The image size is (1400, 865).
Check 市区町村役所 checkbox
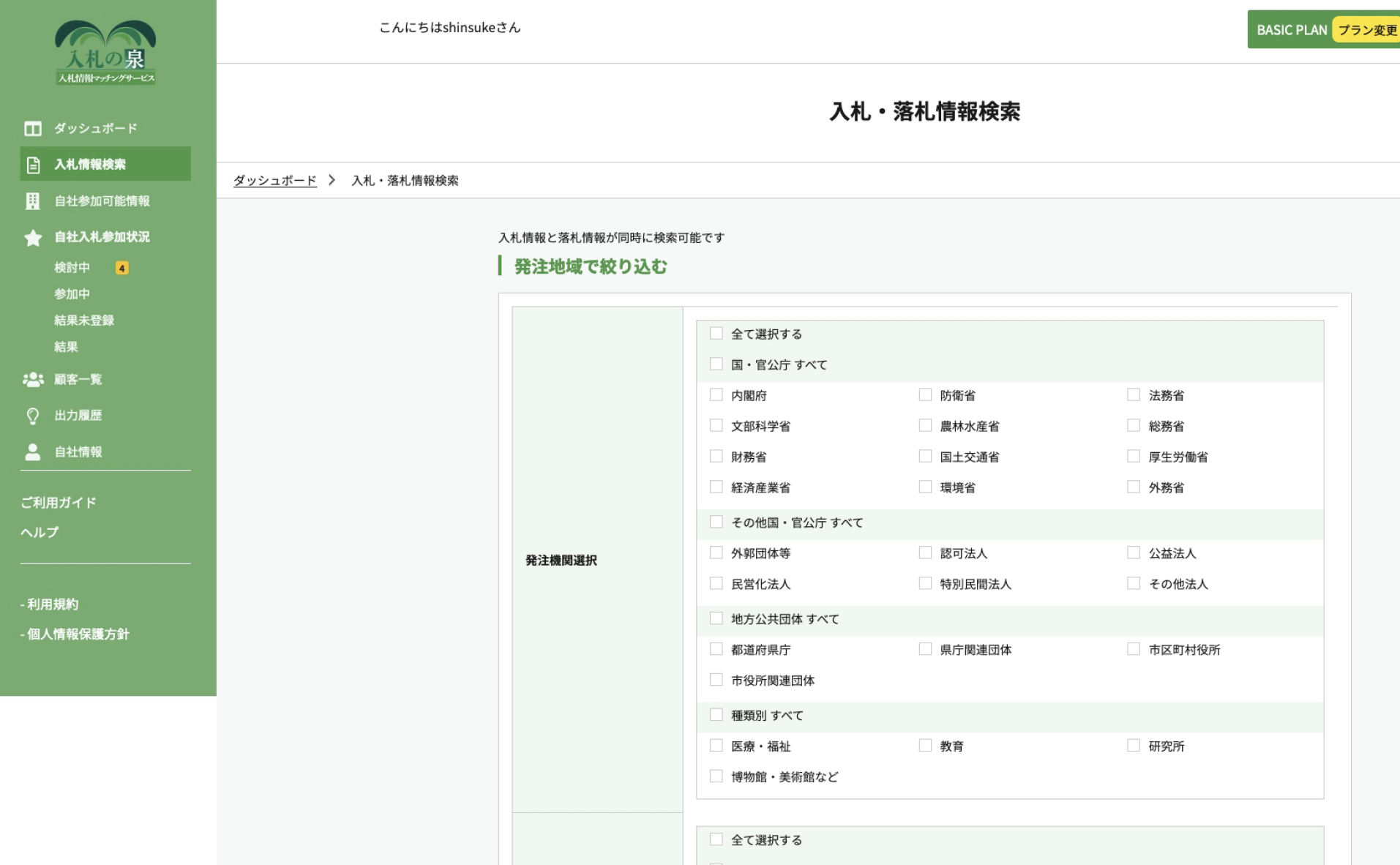click(1134, 650)
